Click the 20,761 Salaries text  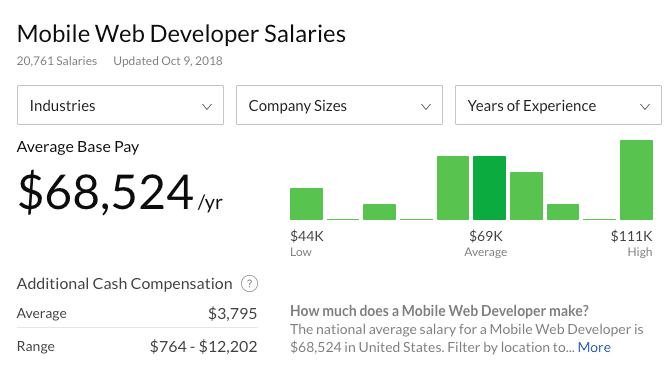(57, 61)
